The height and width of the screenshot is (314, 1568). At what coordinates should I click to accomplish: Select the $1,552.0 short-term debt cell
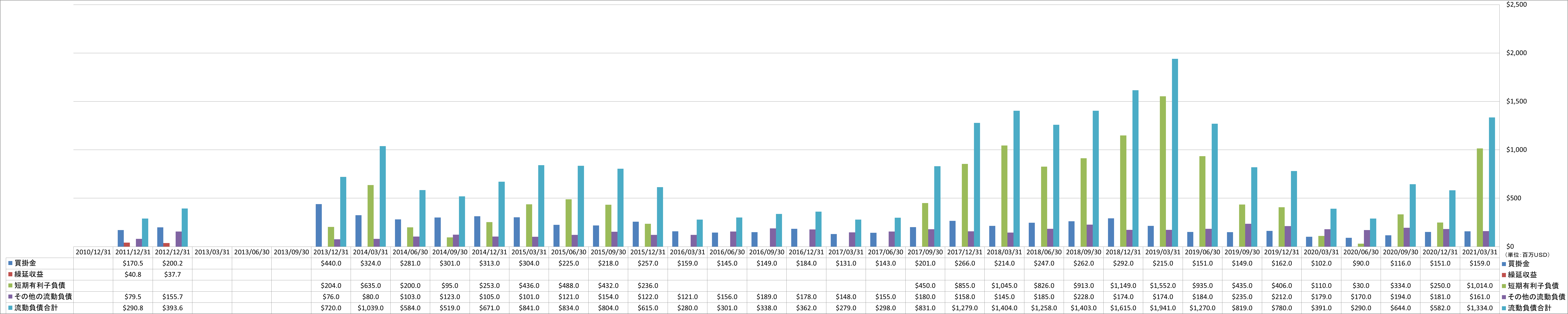(1163, 285)
